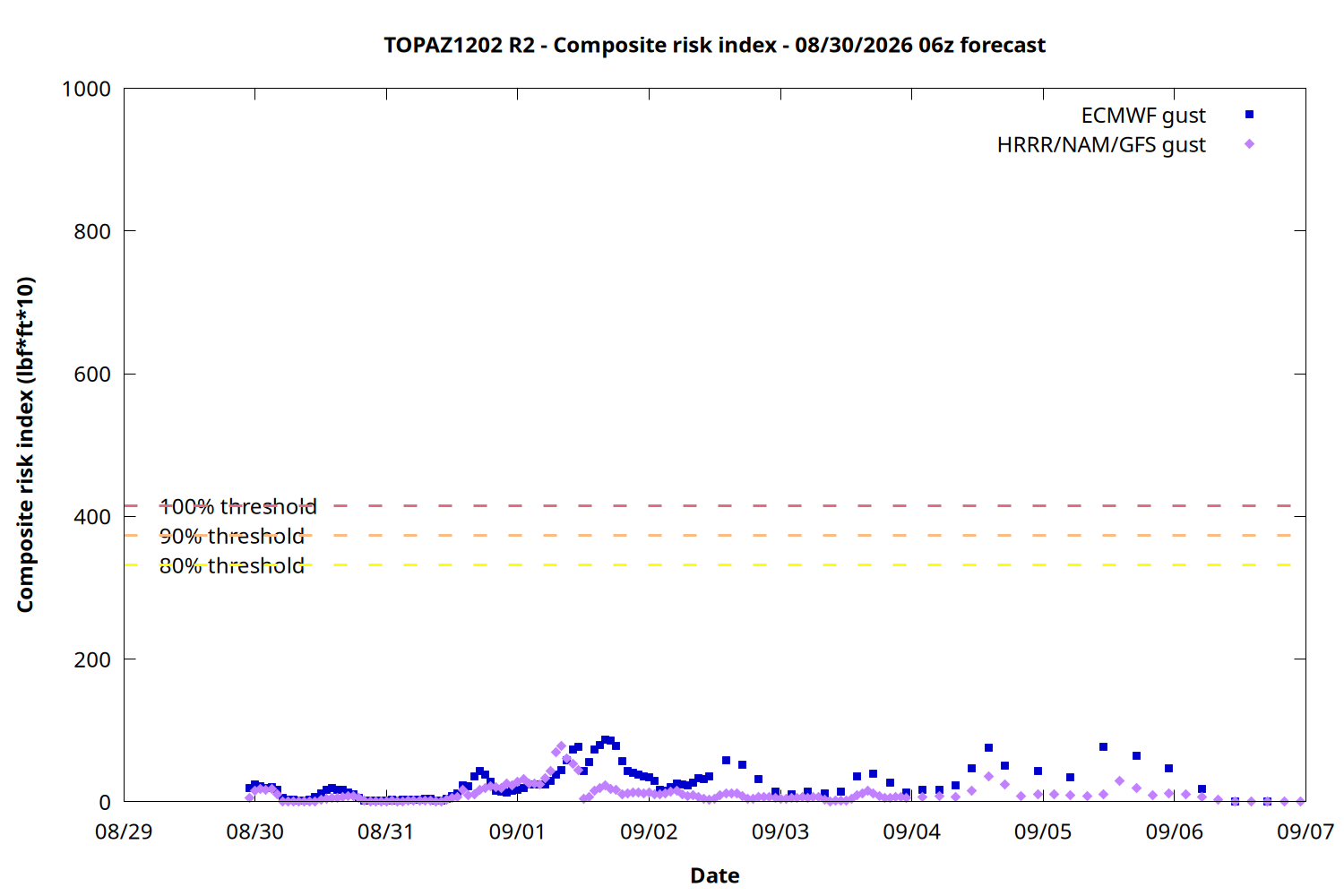The image size is (1344, 896).
Task: Click the 80% threshold label
Action: (232, 565)
